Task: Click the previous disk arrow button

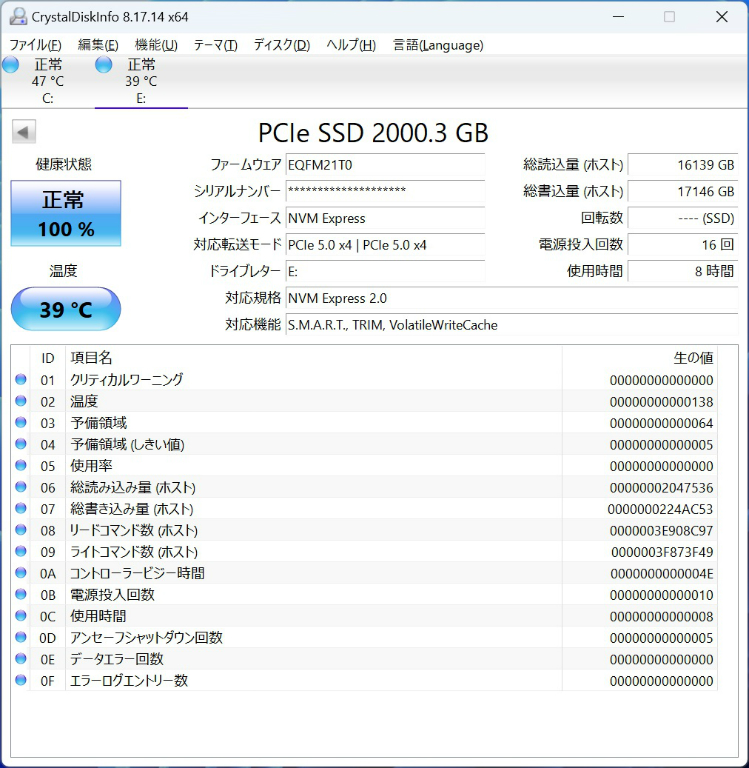Action: point(24,132)
